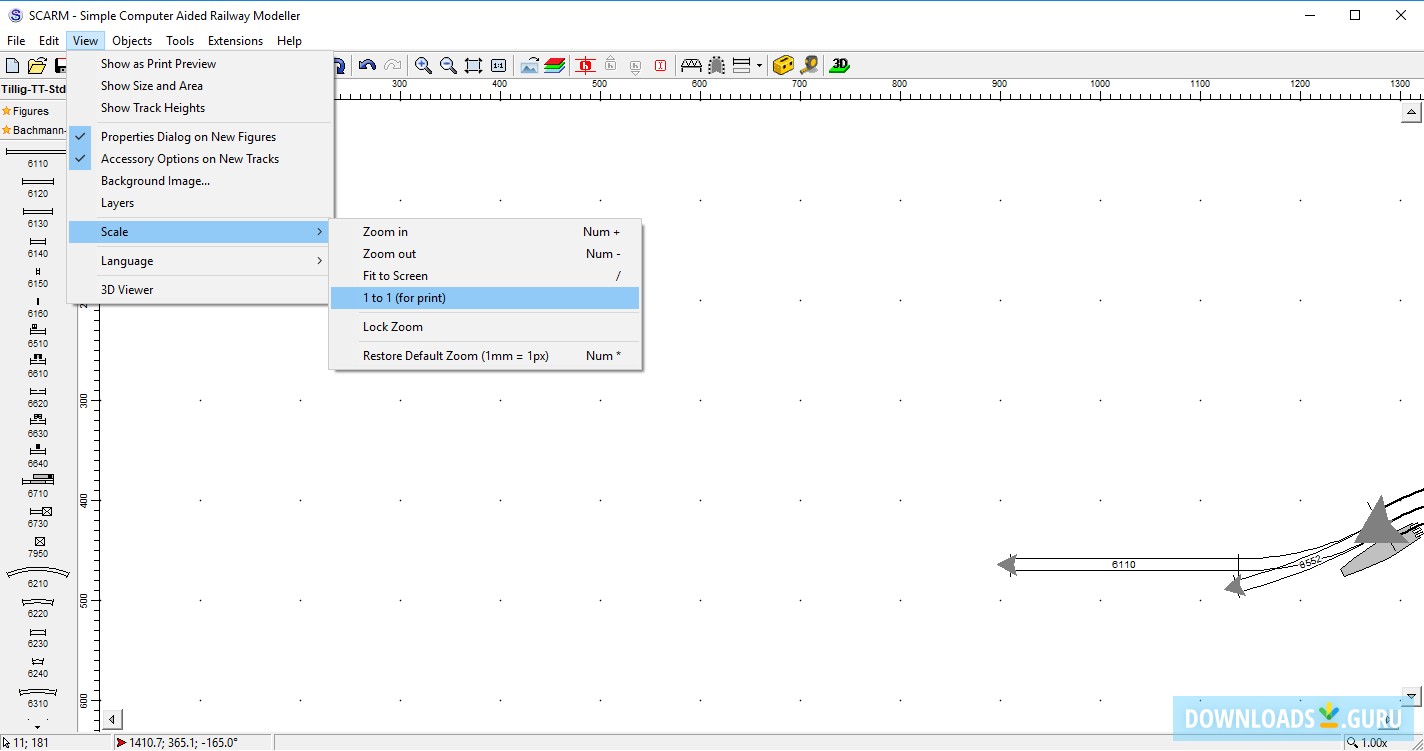Click the 1:1 scale toolbar icon
This screenshot has width=1424, height=751.
click(498, 66)
